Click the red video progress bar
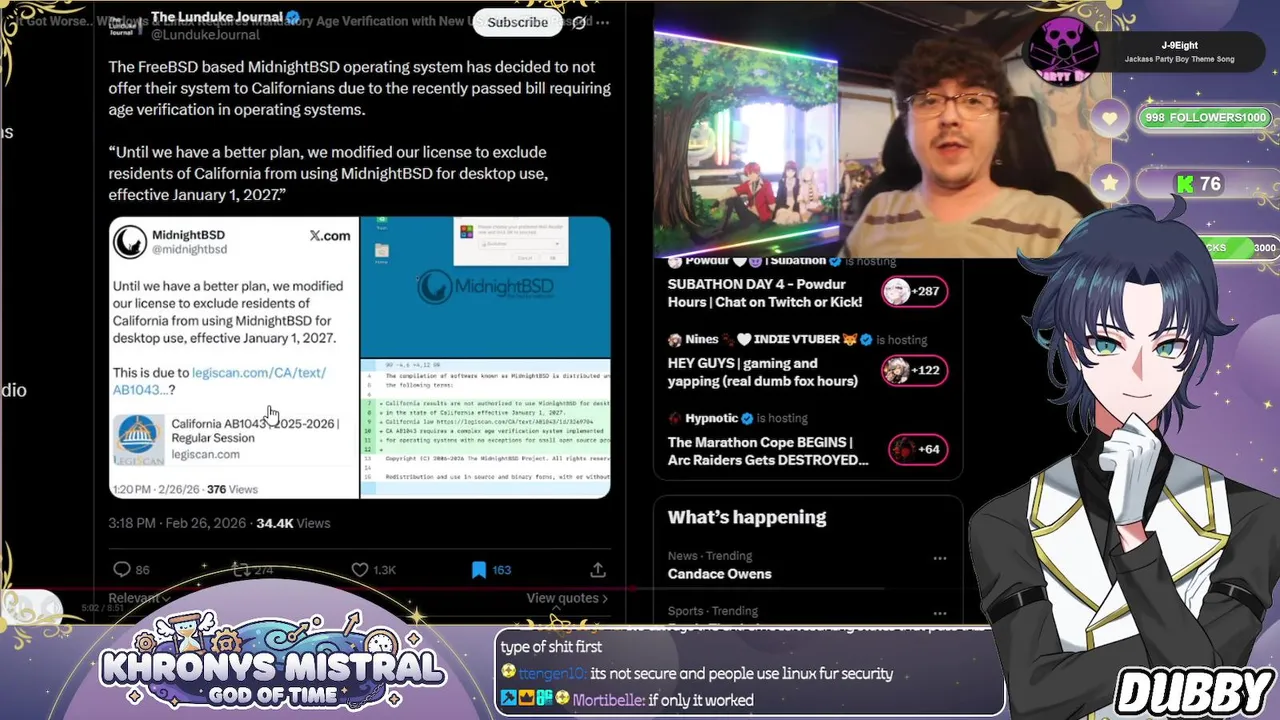Screen dimensions: 1280x720 coord(316,589)
